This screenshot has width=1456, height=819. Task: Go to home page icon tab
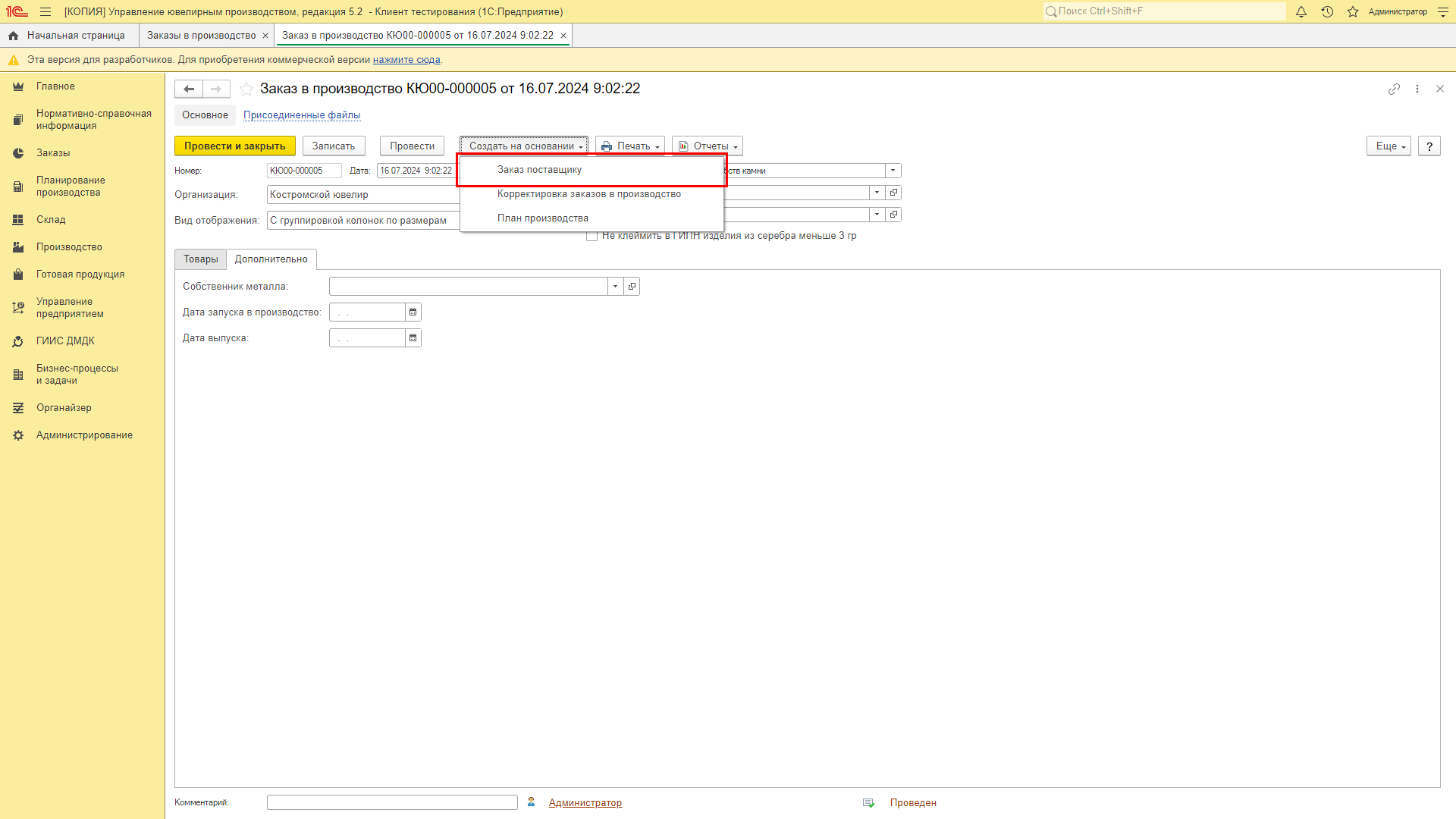pos(13,36)
